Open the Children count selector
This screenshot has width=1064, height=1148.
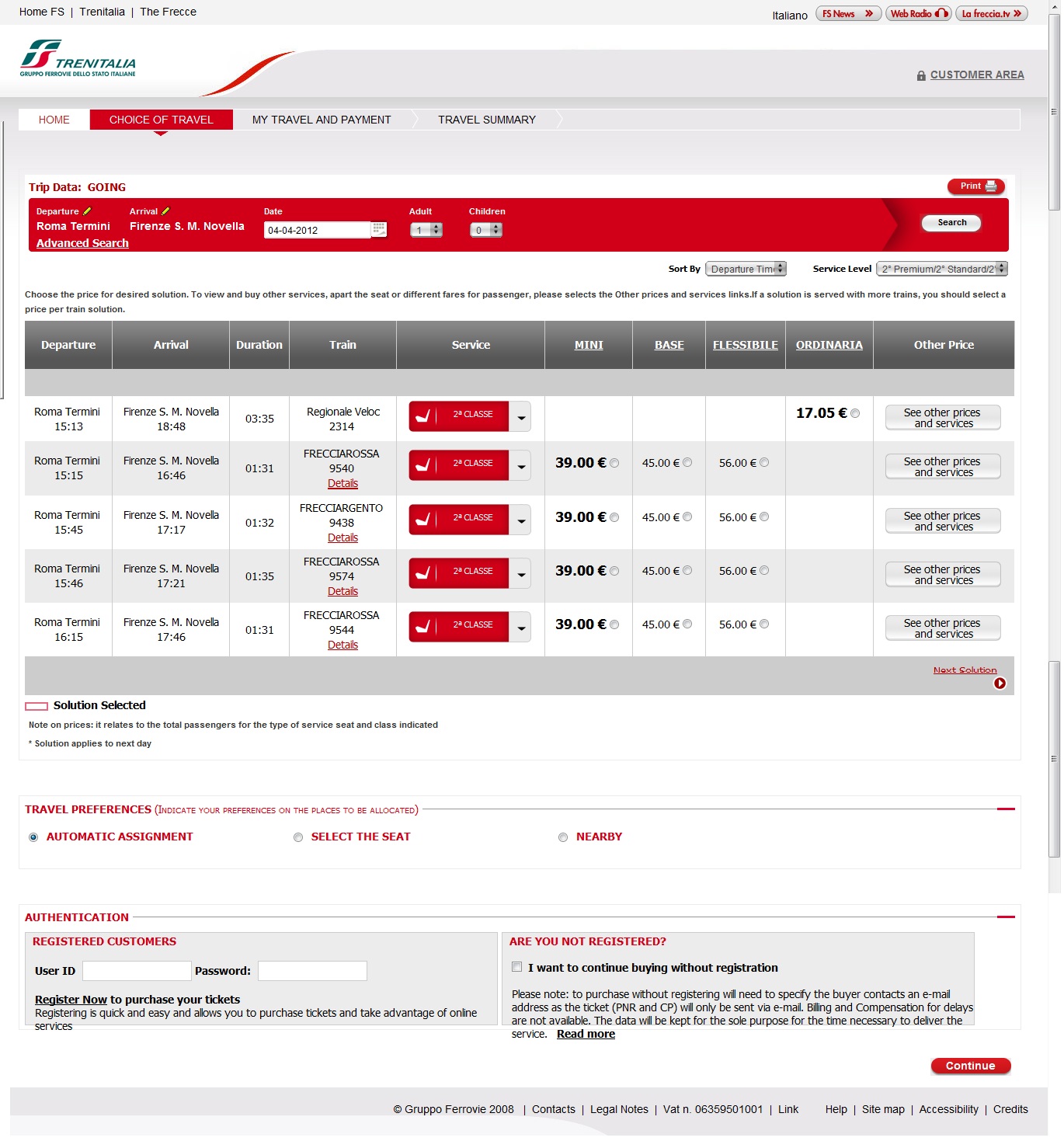[486, 230]
